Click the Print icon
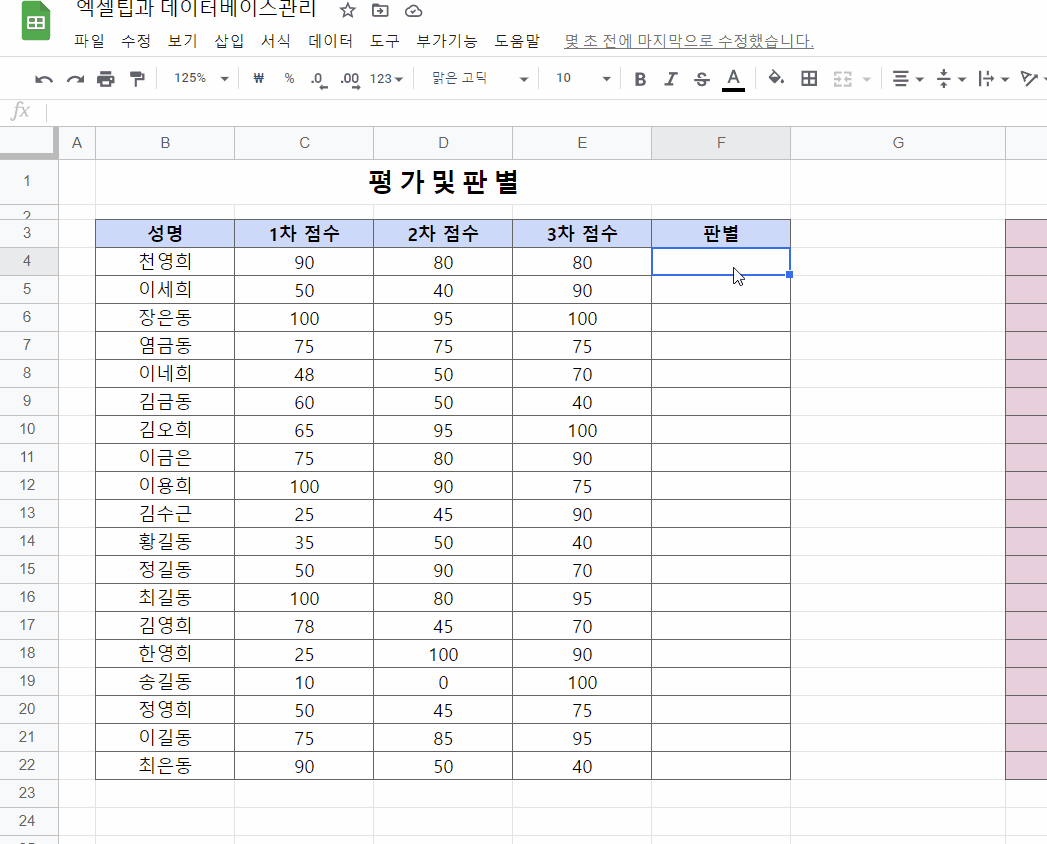 point(106,79)
